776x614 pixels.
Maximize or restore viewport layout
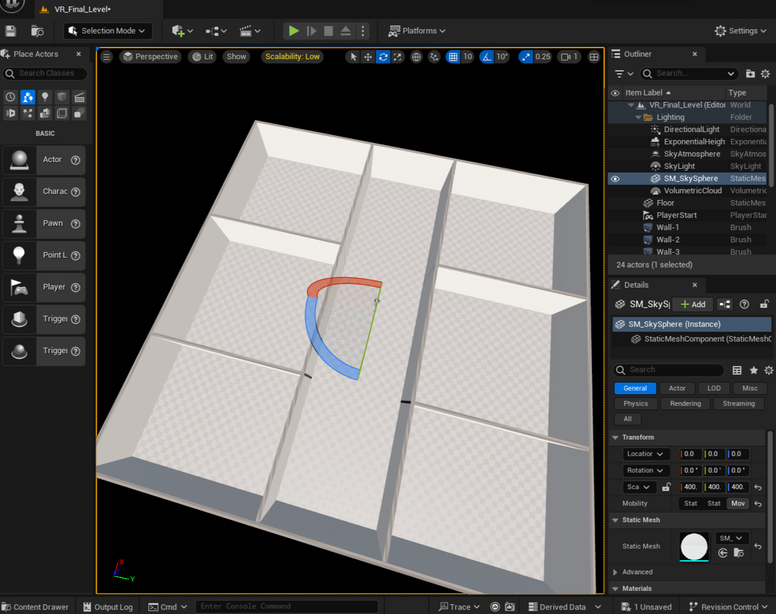(594, 57)
